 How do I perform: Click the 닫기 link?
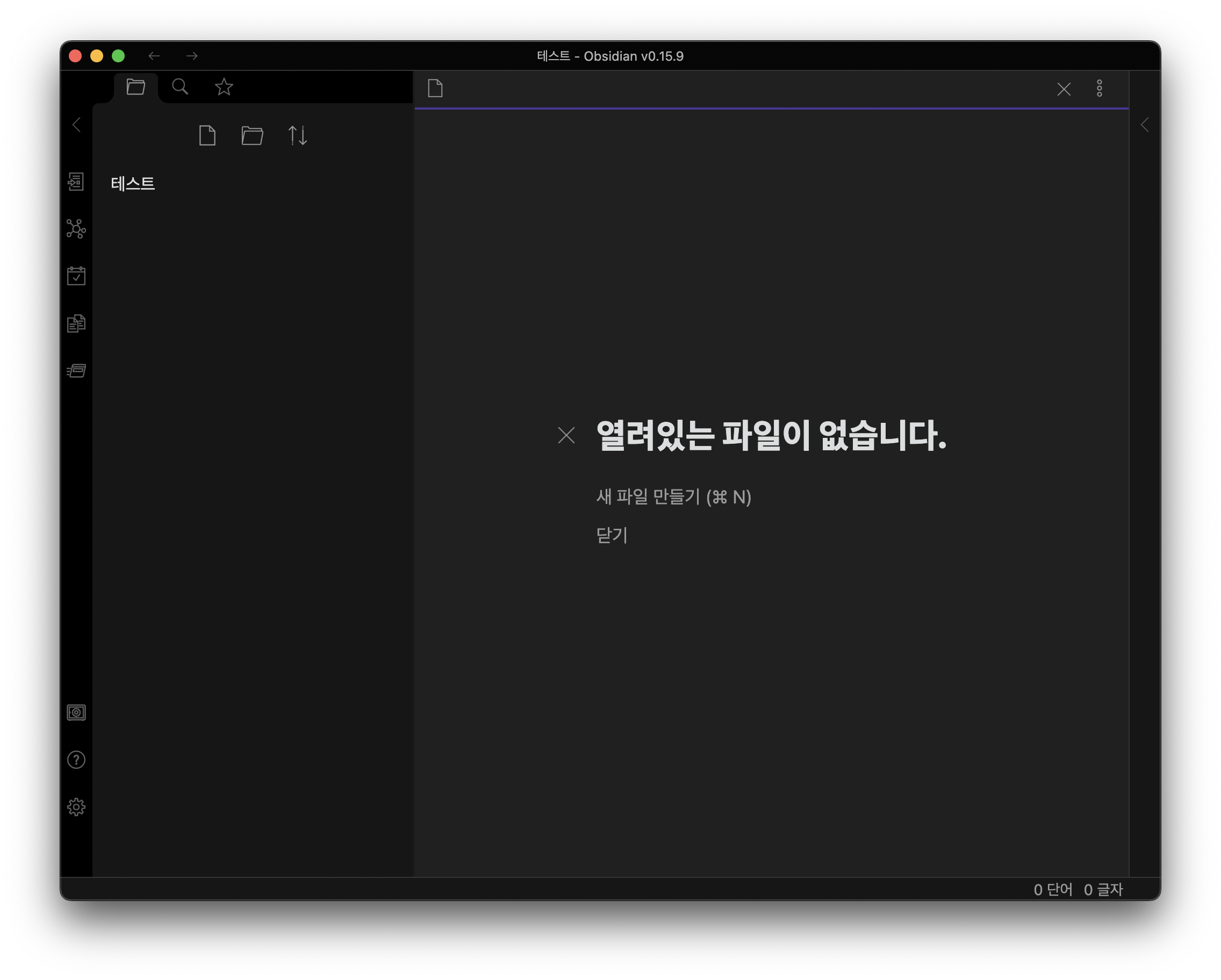coord(612,535)
